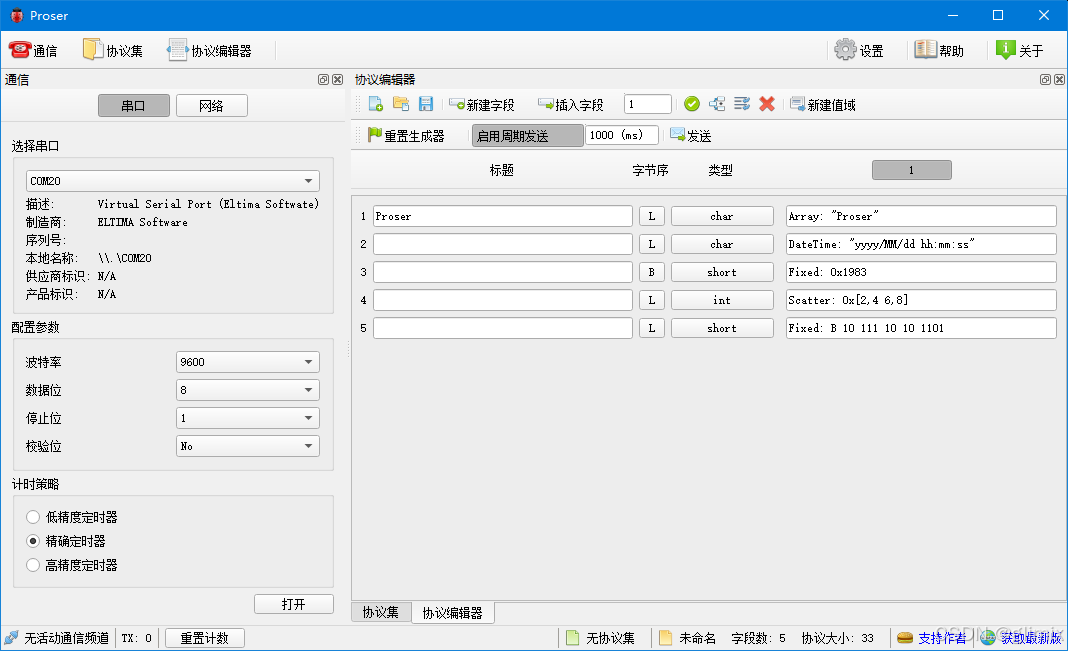Toggle byte order L for row 2
The width and height of the screenshot is (1068, 651).
coord(652,244)
